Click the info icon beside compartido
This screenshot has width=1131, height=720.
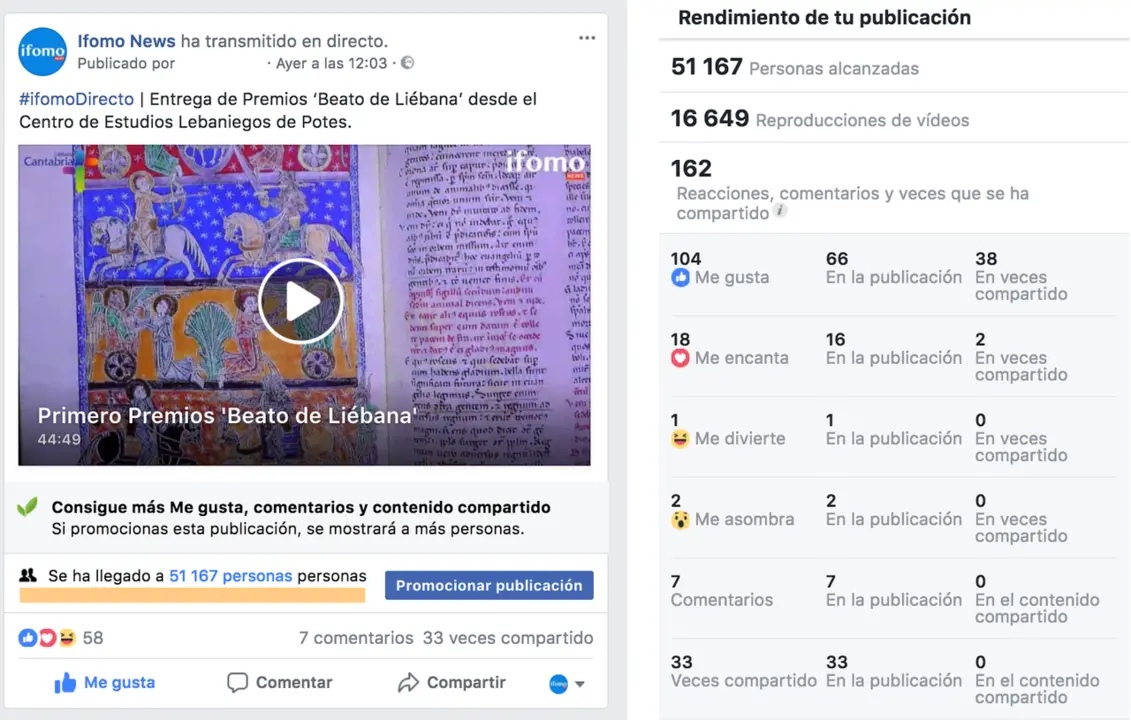click(780, 211)
